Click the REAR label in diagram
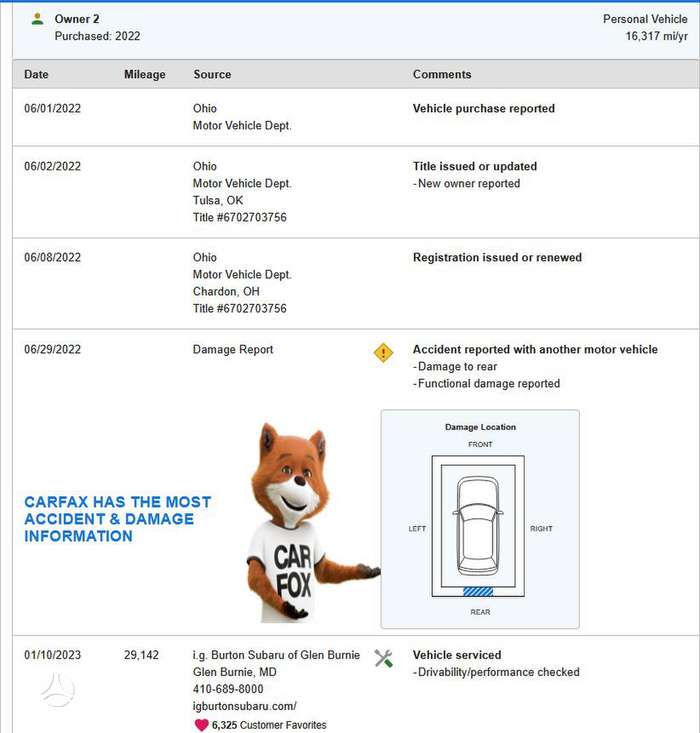Viewport: 700px width, 733px height. pos(480,612)
